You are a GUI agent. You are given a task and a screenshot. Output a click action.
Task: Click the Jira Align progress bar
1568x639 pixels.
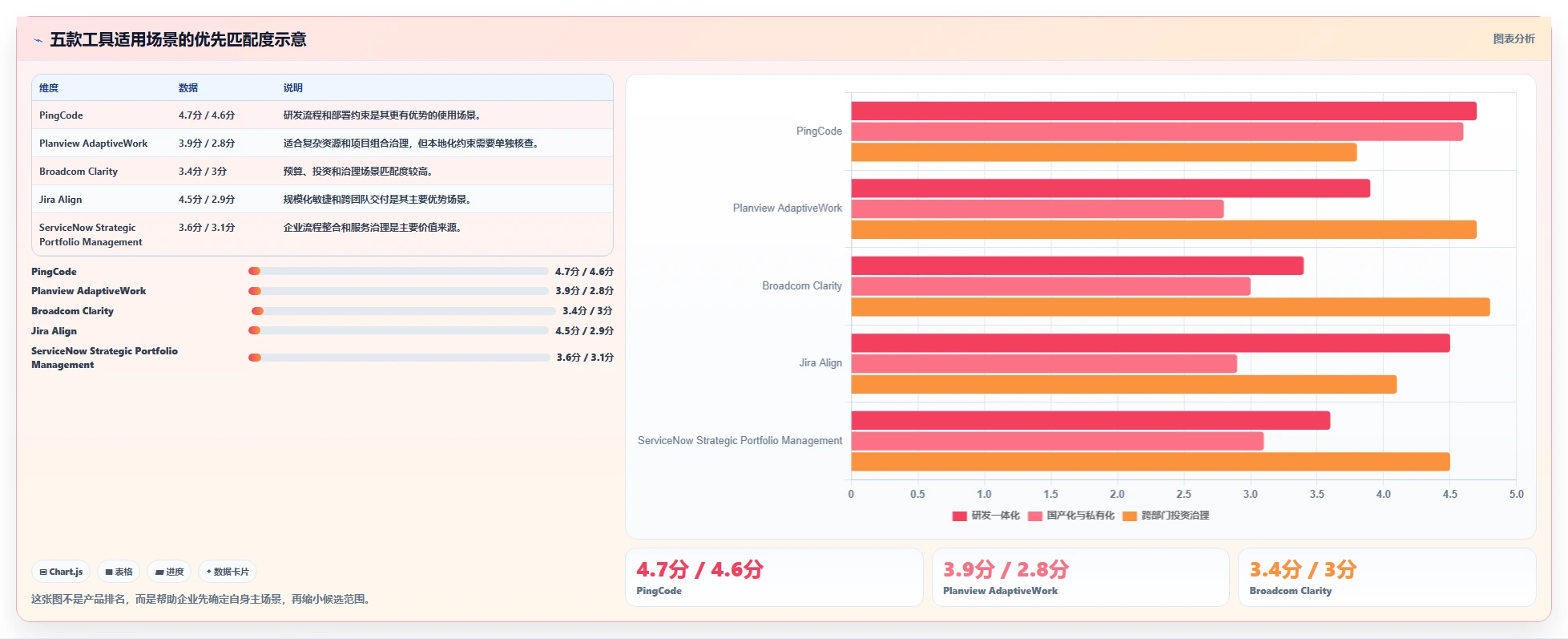(398, 330)
